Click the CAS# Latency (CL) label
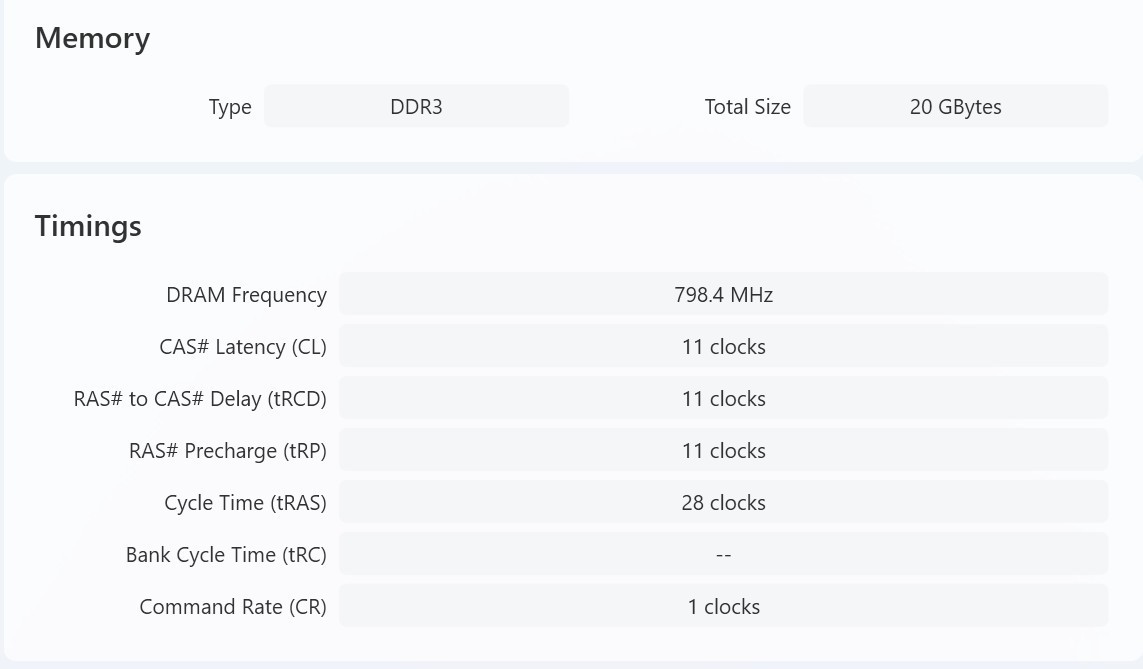Viewport: 1143px width, 669px height. tap(243, 347)
